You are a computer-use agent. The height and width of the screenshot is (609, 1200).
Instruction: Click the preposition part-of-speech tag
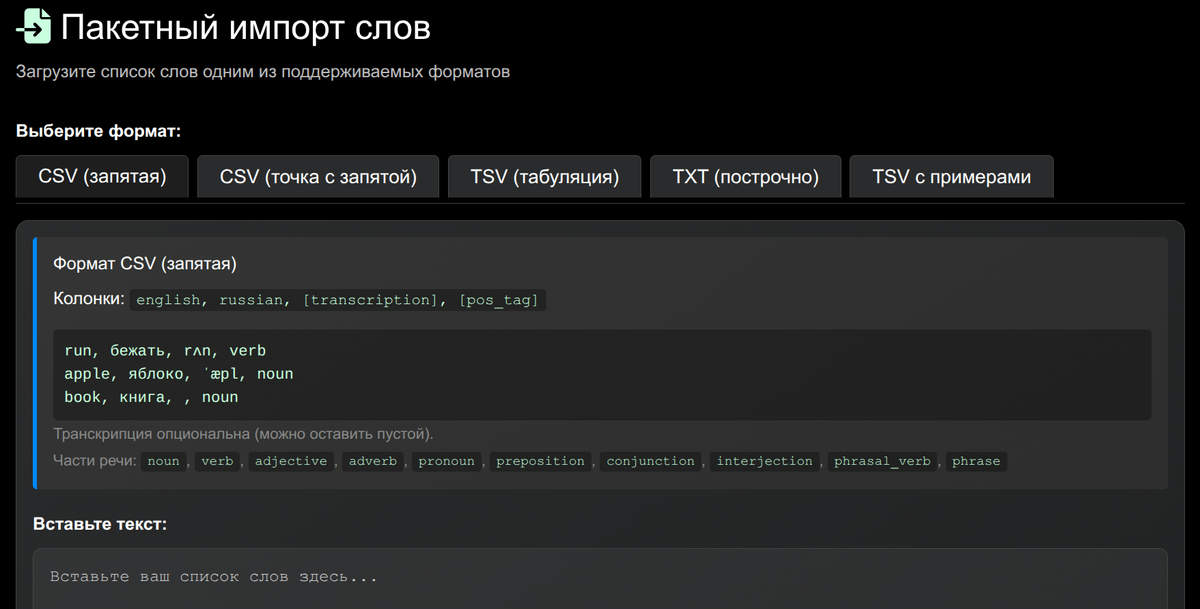click(x=540, y=461)
